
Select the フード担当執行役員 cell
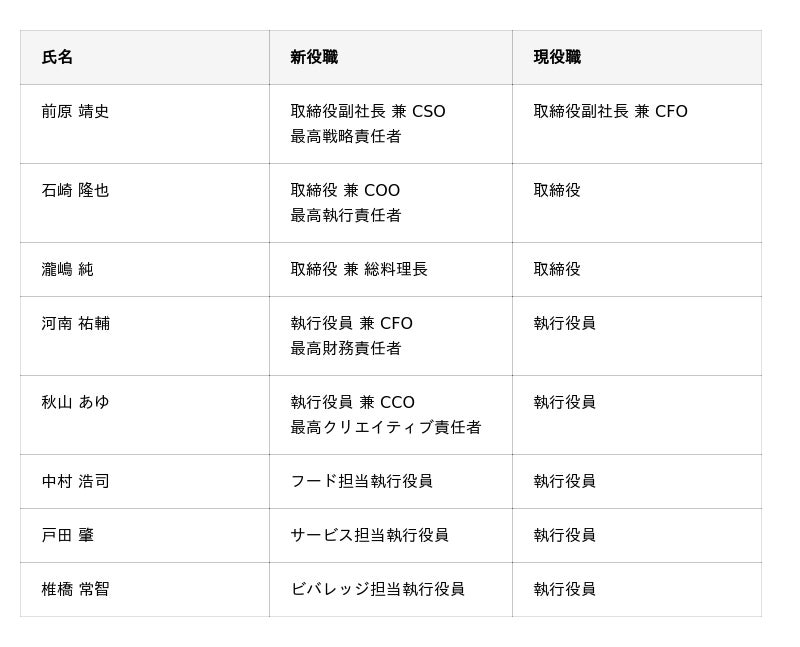click(x=361, y=482)
